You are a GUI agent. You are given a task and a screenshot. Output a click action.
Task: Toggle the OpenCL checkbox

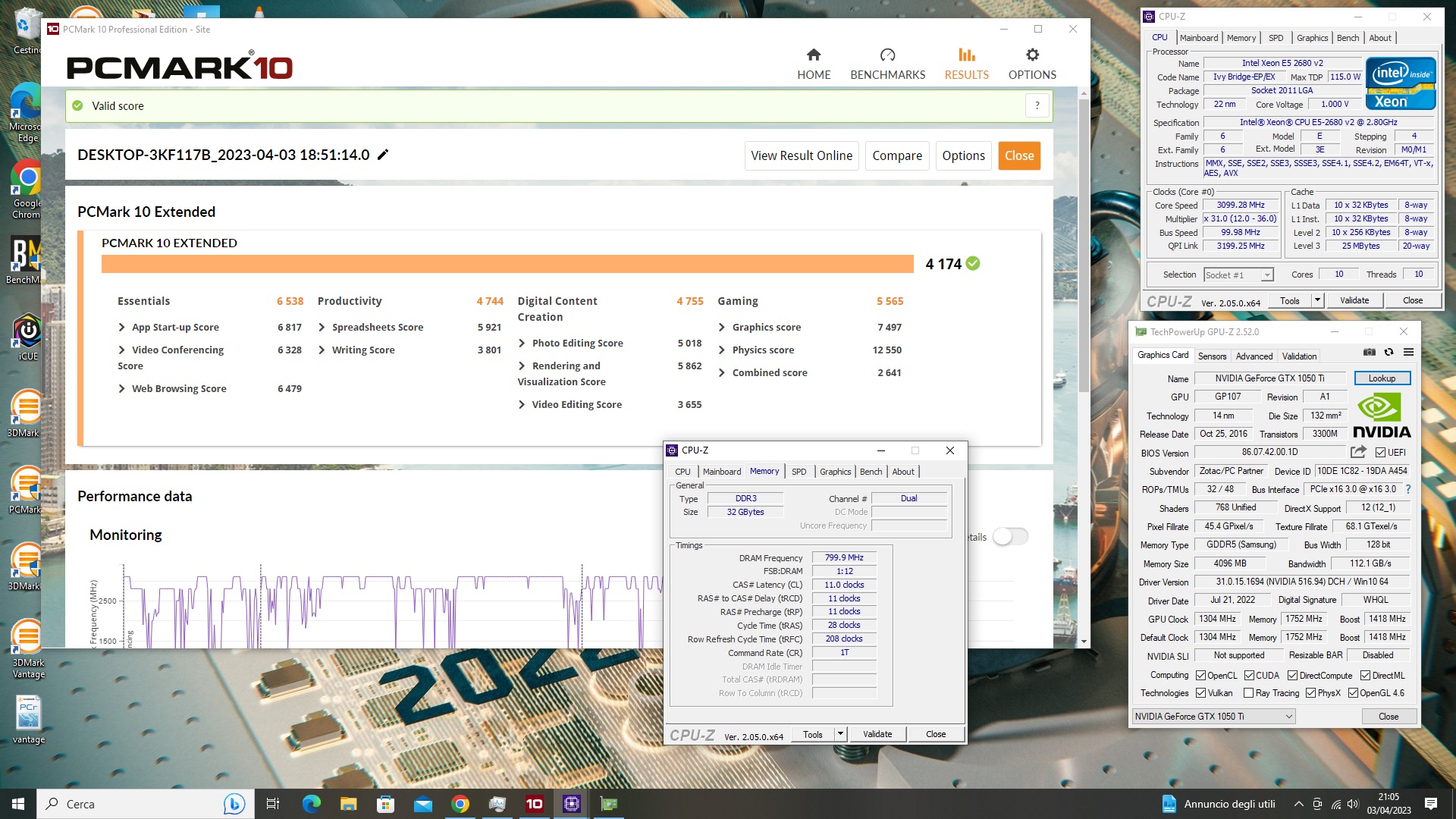tap(1200, 676)
